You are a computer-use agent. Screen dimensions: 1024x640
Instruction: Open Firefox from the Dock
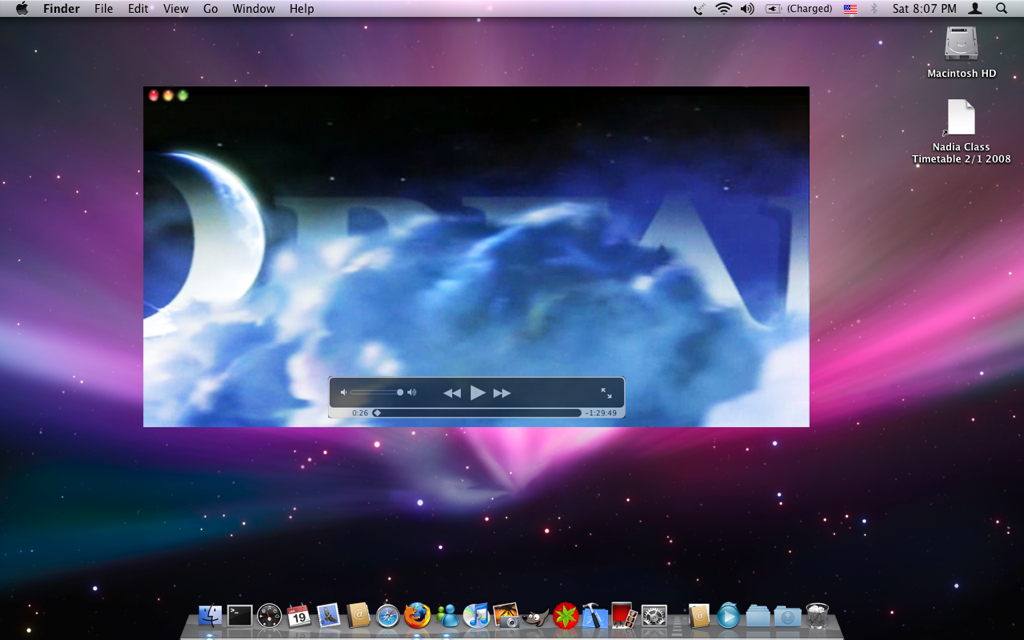418,617
